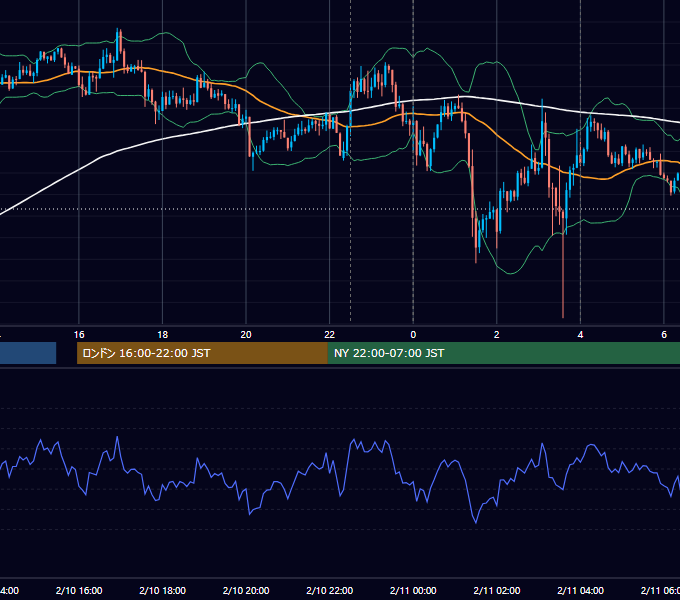Click the 20 hour label on the time axis

click(x=246, y=335)
